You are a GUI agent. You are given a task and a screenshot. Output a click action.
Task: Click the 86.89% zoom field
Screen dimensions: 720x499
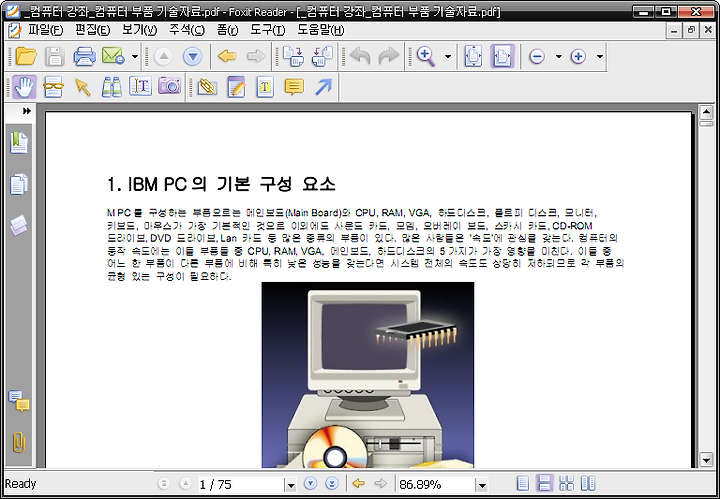437,484
